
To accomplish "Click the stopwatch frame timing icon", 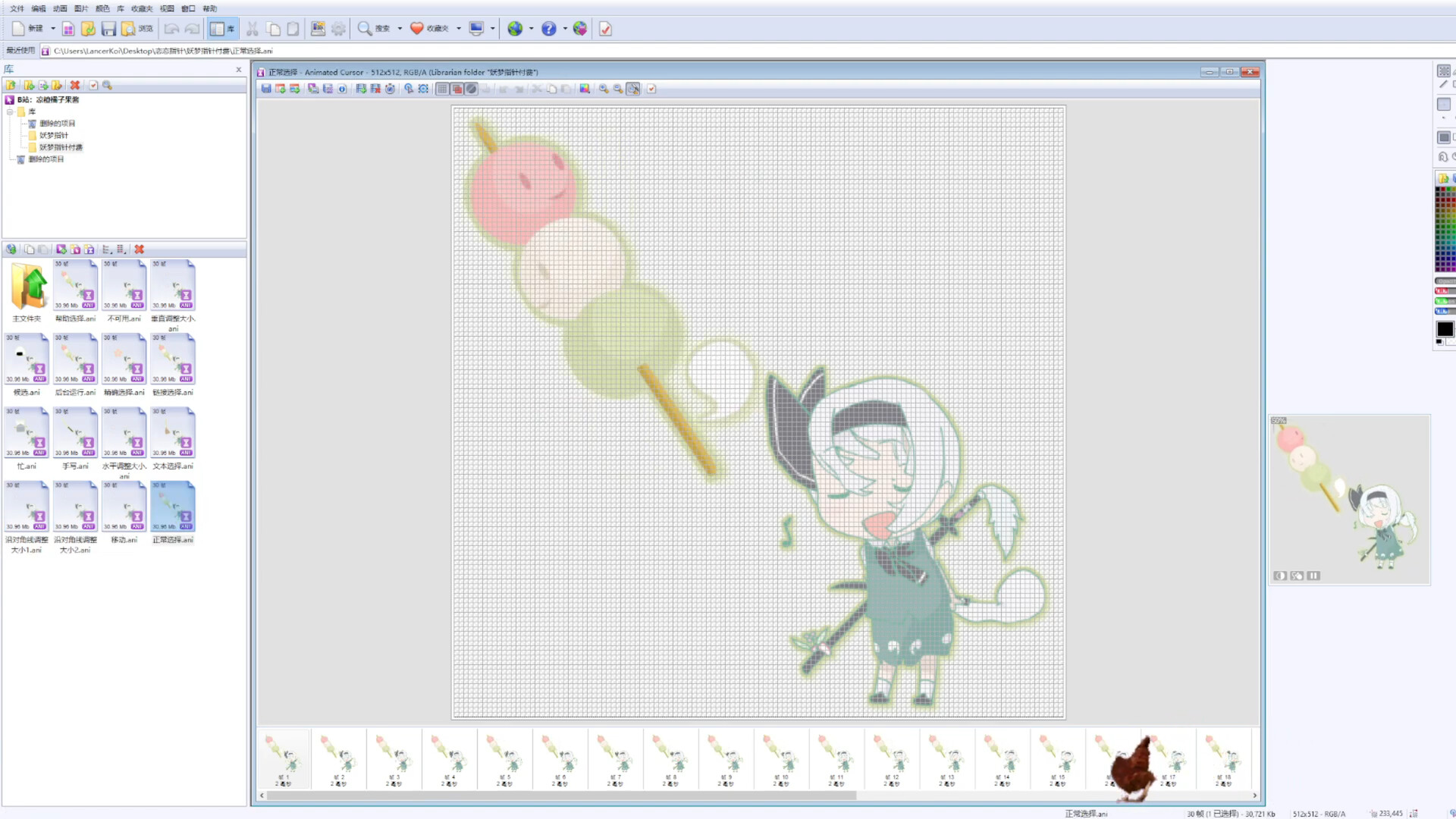I will point(390,89).
